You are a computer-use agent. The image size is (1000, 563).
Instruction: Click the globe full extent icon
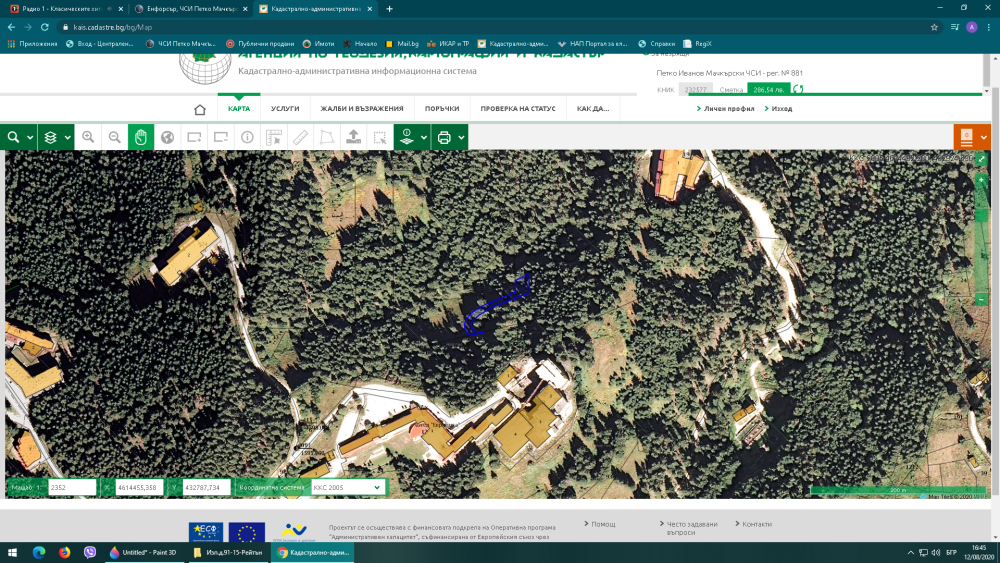168,137
